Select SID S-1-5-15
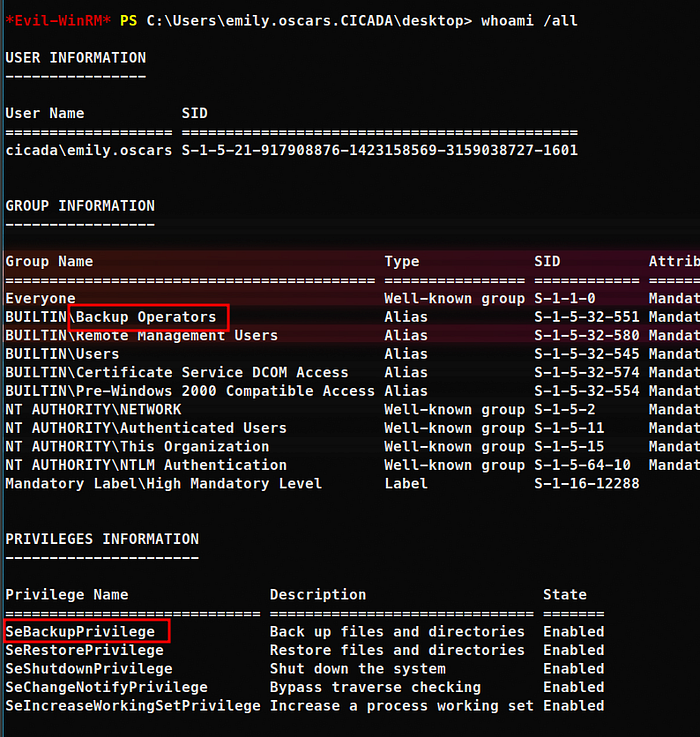The height and width of the screenshot is (737, 700). point(569,447)
